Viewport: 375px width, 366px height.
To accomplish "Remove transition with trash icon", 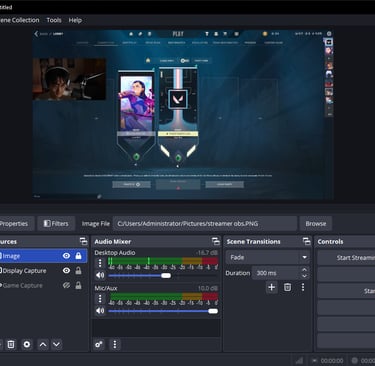I will (287, 287).
